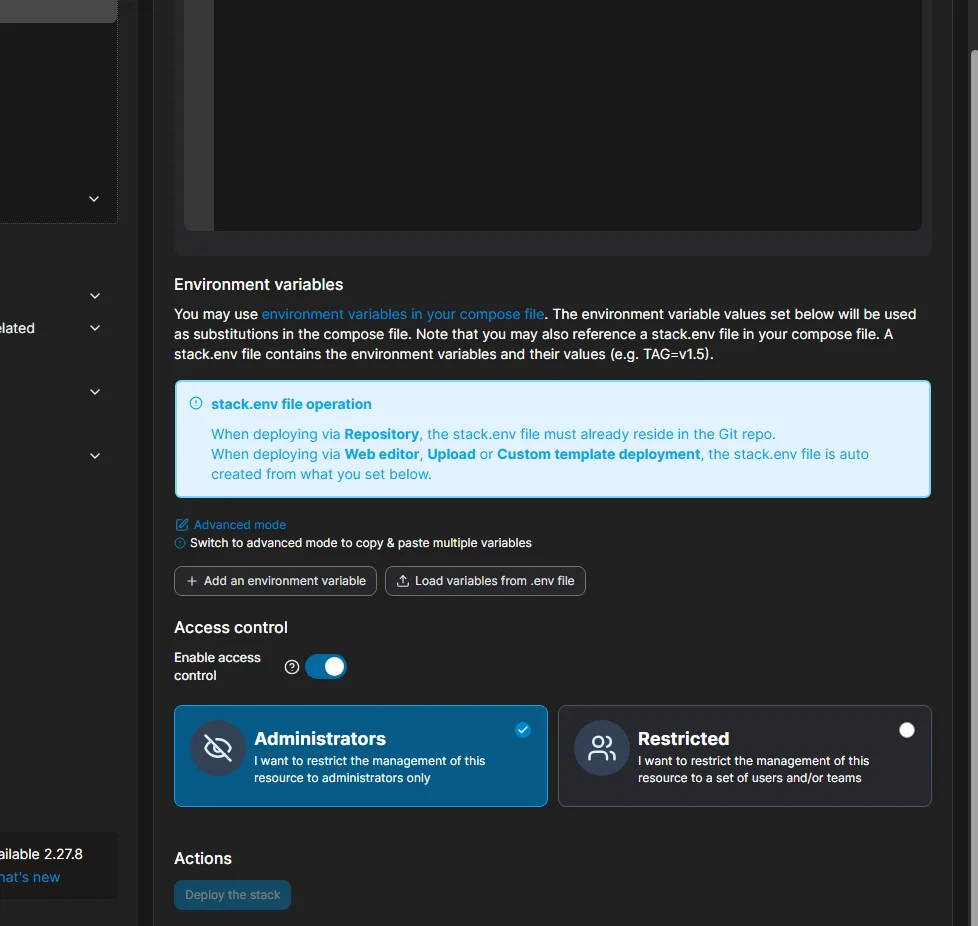Click the info icon beside stack.env file operation
The height and width of the screenshot is (926, 978).
(x=196, y=403)
